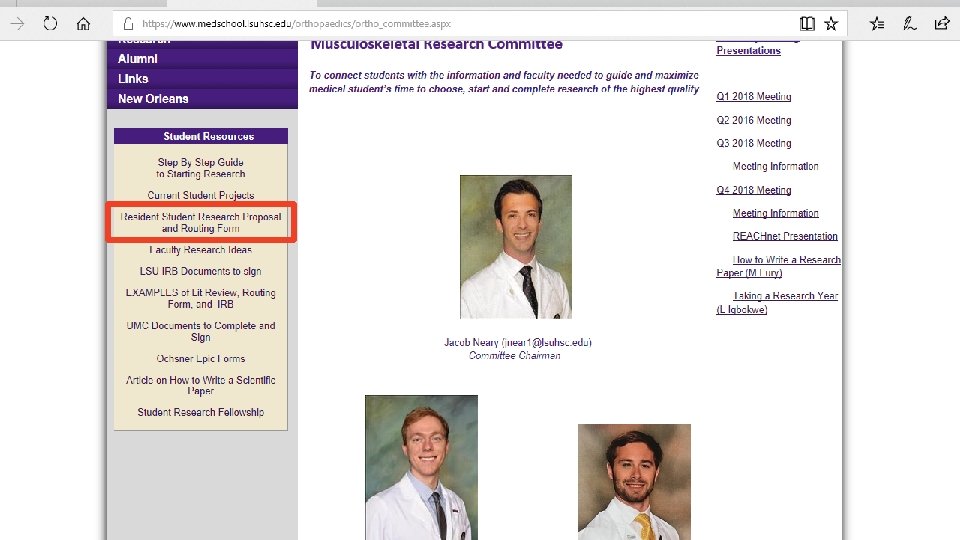Open Reading view book icon
Image resolution: width=960 pixels, height=540 pixels.
(807, 24)
